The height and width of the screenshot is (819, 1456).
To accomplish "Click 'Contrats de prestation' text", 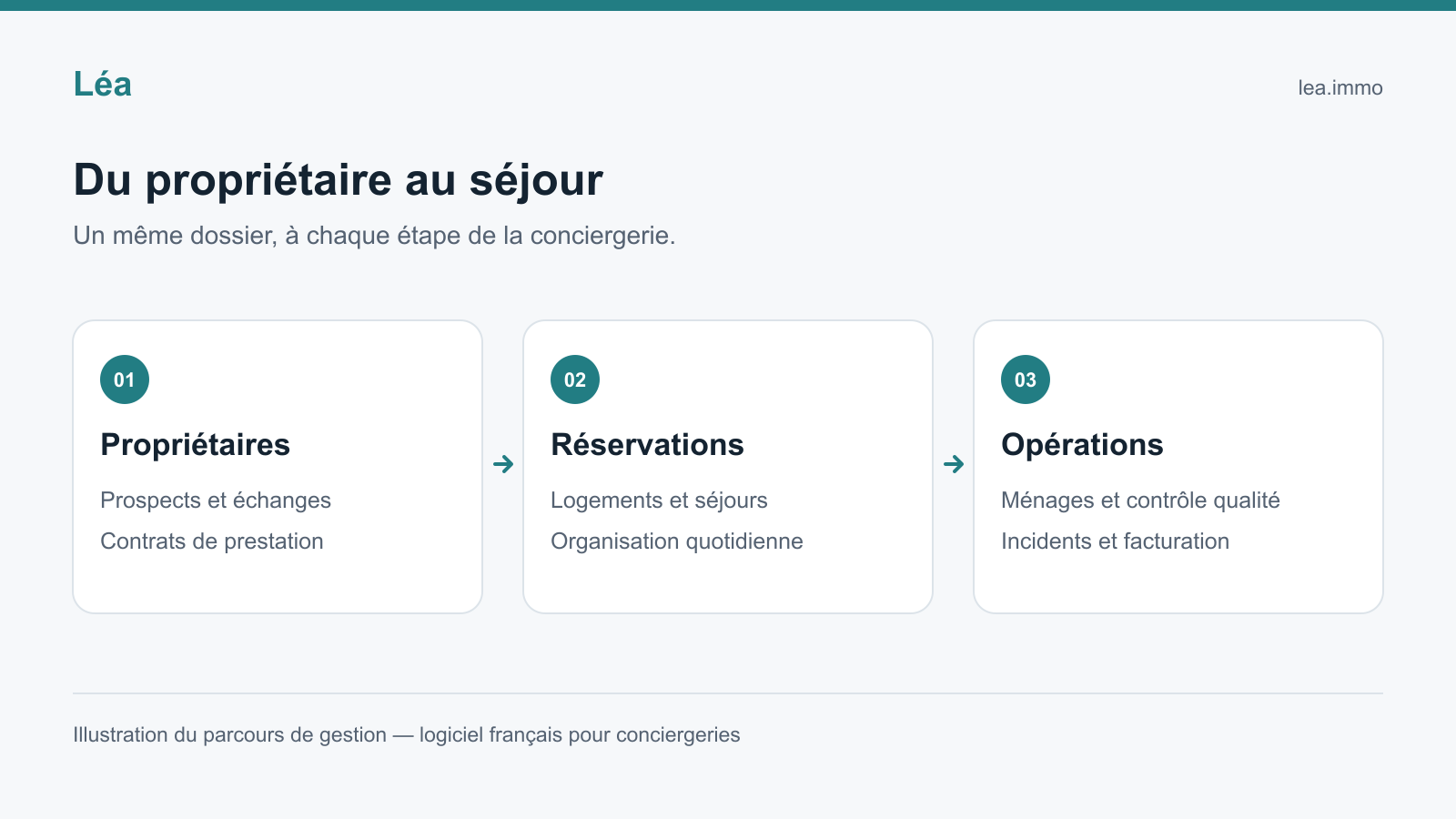I will point(212,541).
